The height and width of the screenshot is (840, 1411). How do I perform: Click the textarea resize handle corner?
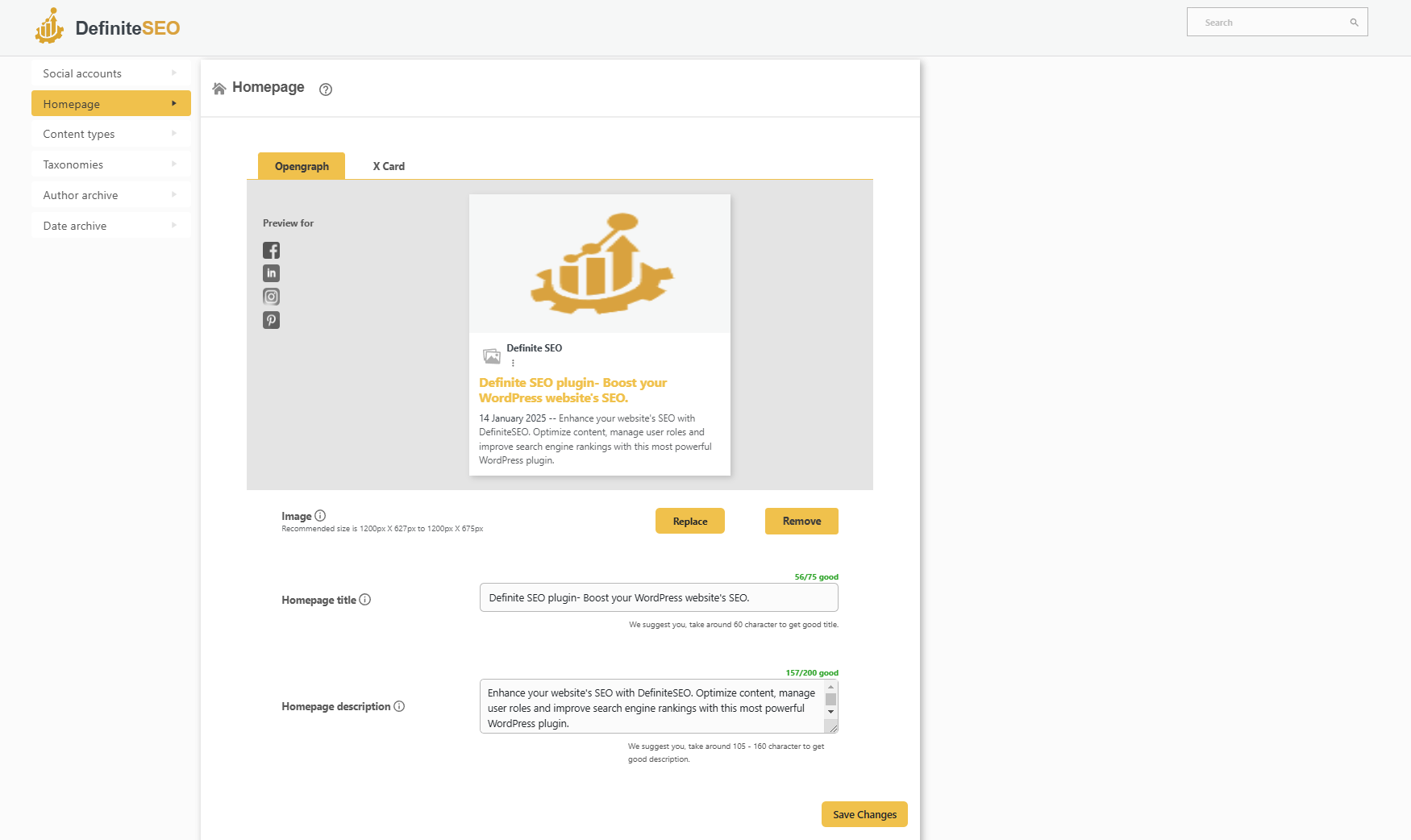click(x=832, y=727)
